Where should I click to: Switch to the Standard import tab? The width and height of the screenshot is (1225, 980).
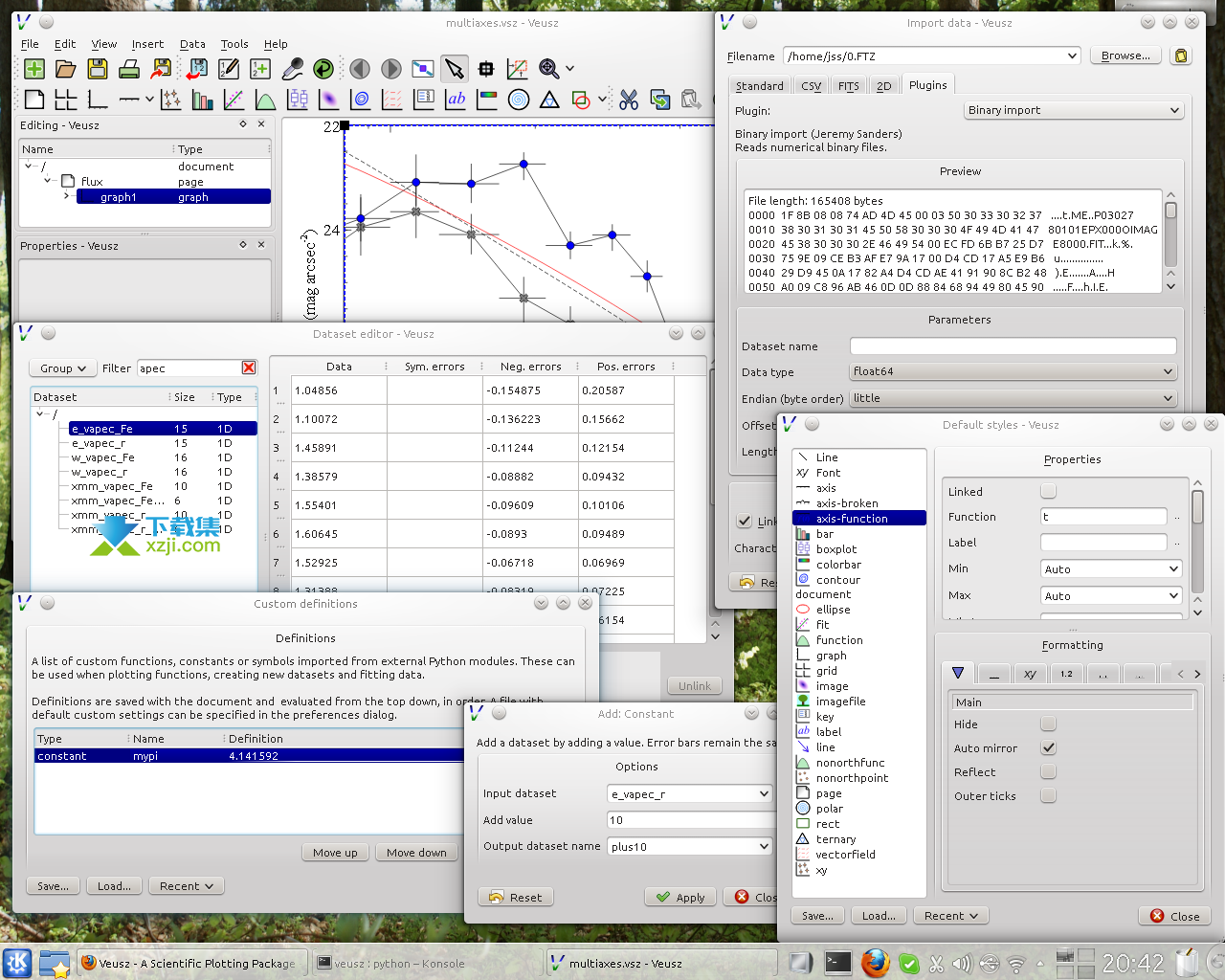coord(760,85)
